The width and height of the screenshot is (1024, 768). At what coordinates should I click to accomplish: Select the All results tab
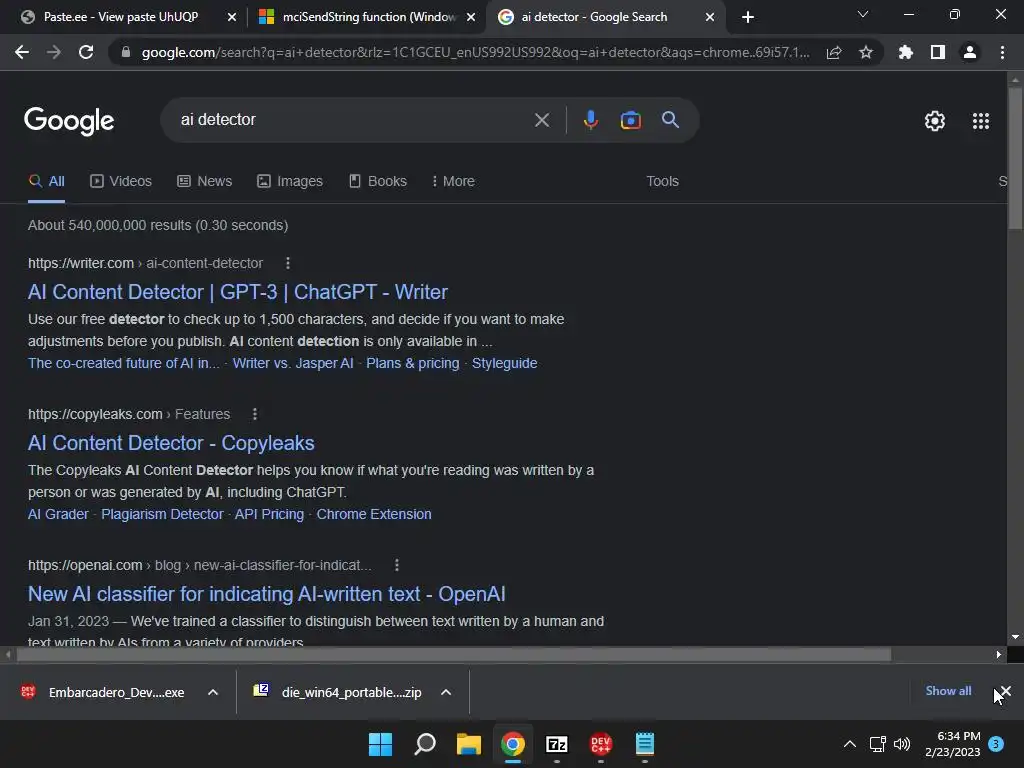click(46, 181)
